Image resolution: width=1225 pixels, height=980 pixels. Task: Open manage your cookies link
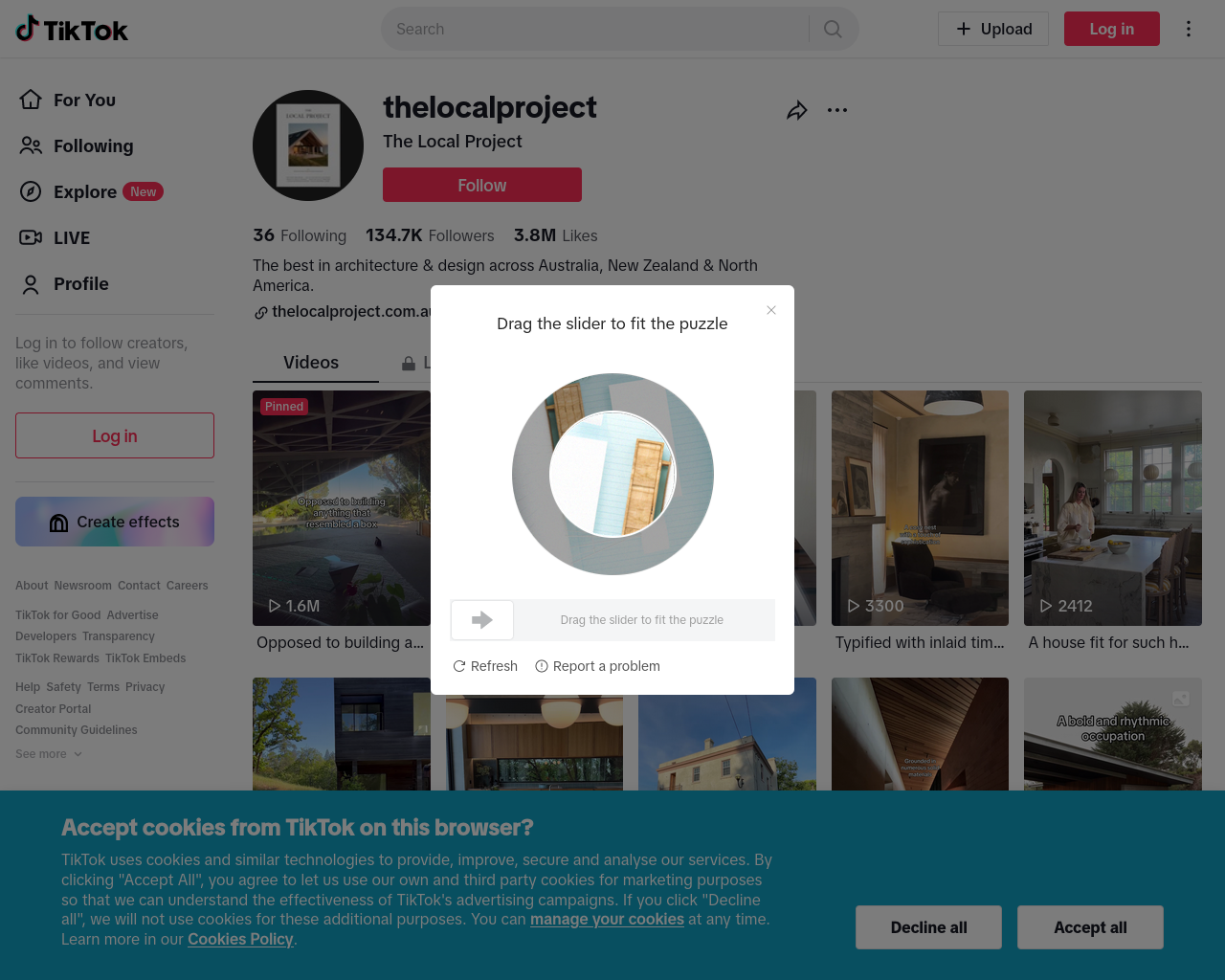click(x=608, y=920)
